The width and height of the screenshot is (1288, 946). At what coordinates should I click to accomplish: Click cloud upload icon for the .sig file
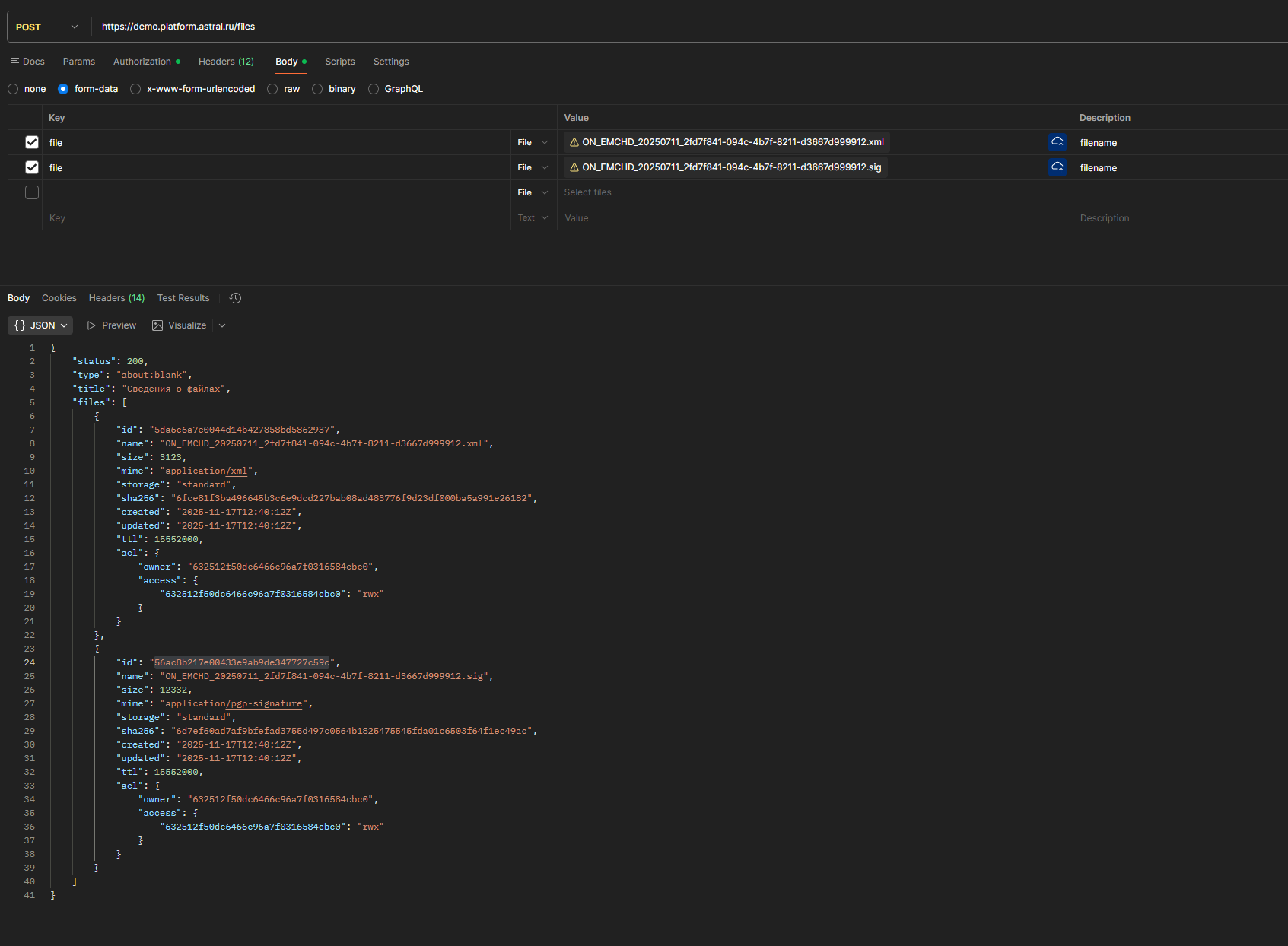pos(1057,167)
